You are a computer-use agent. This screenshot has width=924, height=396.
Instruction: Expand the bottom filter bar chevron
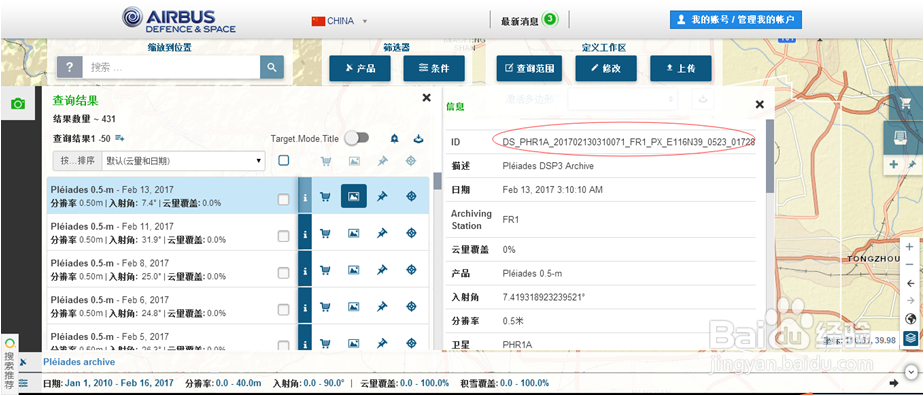click(x=912, y=372)
